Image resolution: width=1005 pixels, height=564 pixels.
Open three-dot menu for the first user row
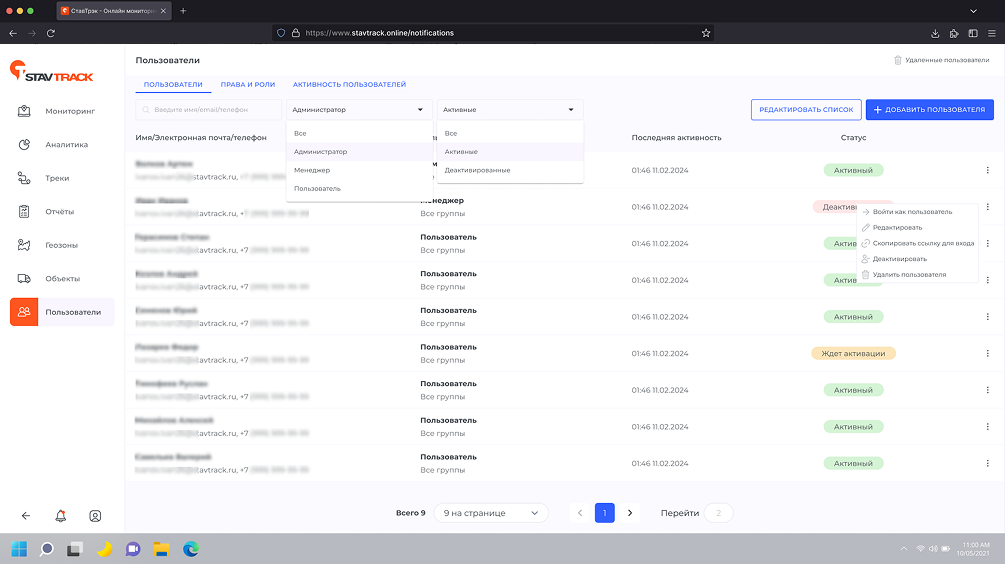(x=988, y=170)
